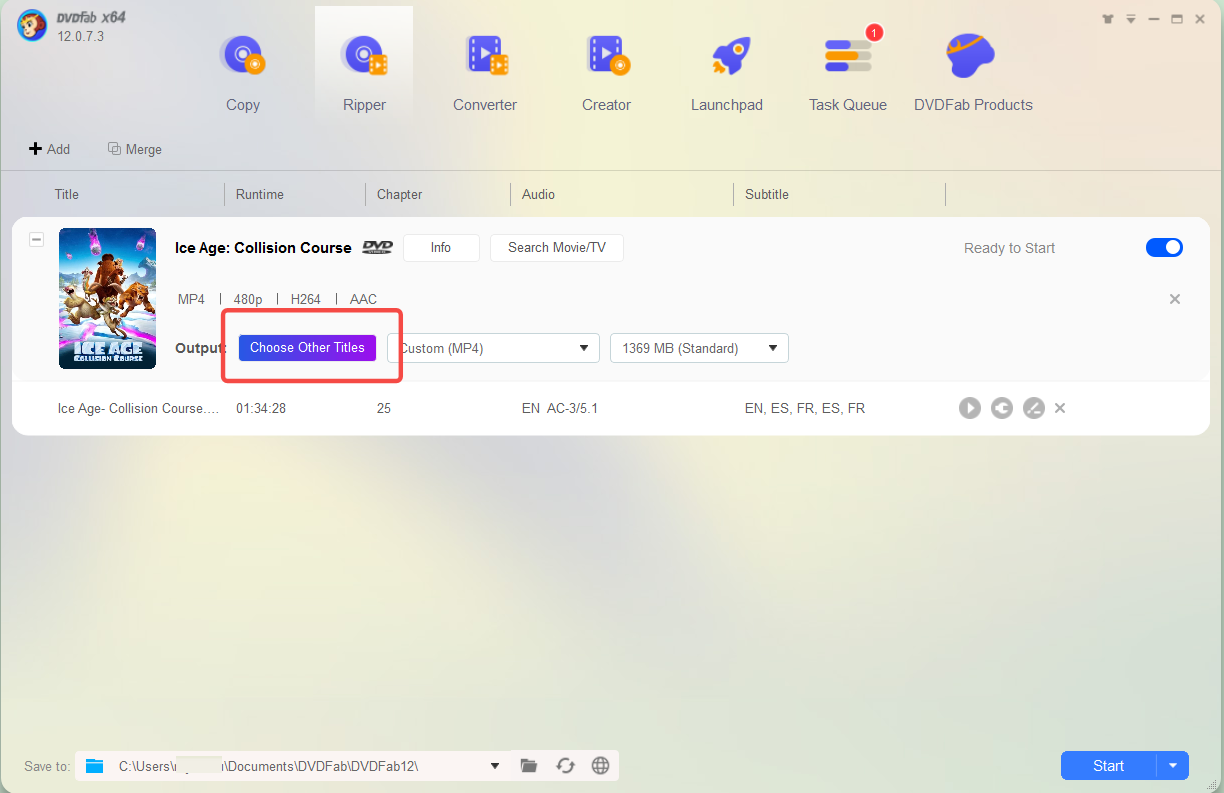Viewport: 1224px width, 793px height.
Task: Click the Ice Age- Collision Course title row name
Action: [139, 408]
